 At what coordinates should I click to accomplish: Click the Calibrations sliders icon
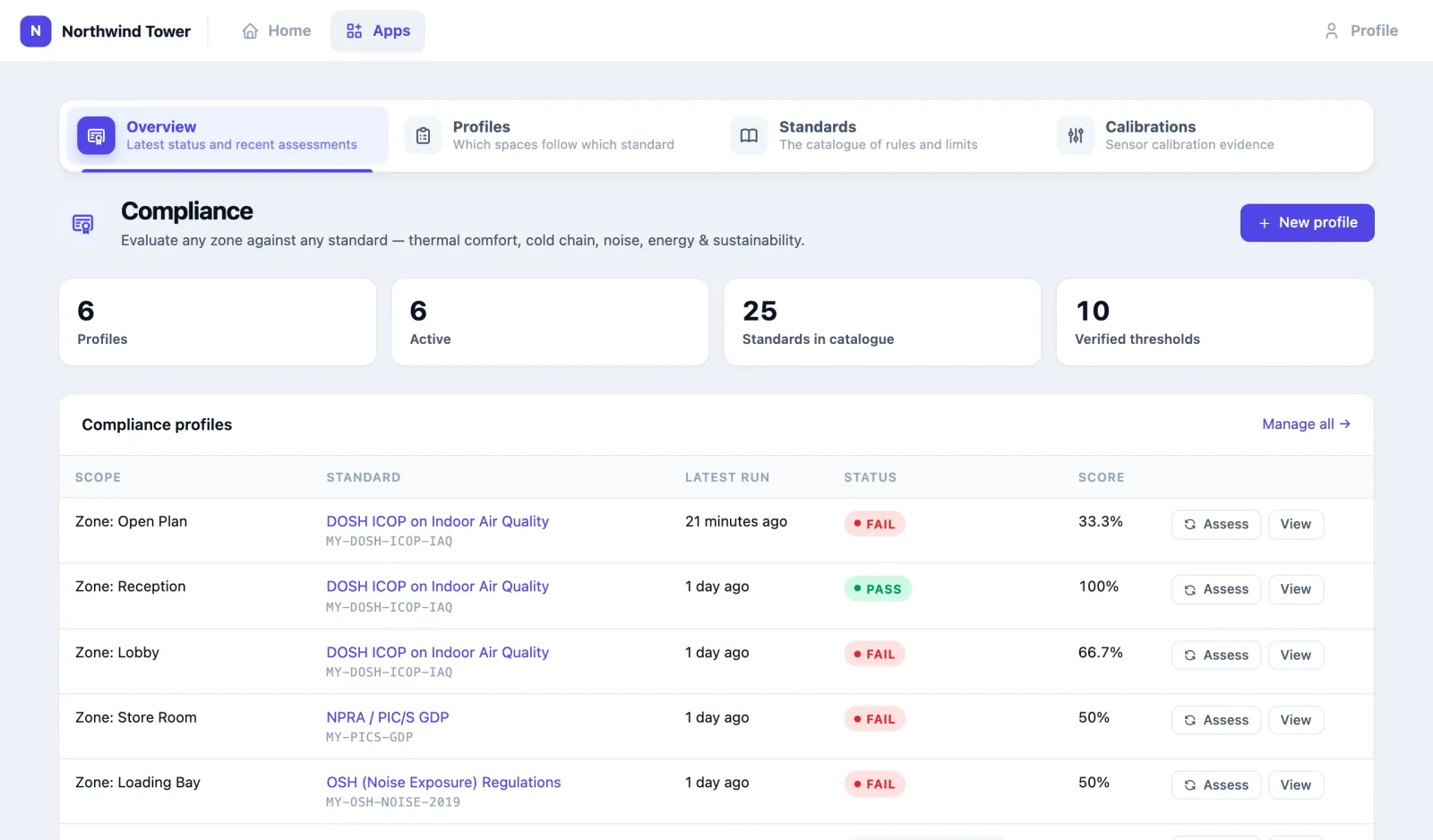pyautogui.click(x=1076, y=136)
